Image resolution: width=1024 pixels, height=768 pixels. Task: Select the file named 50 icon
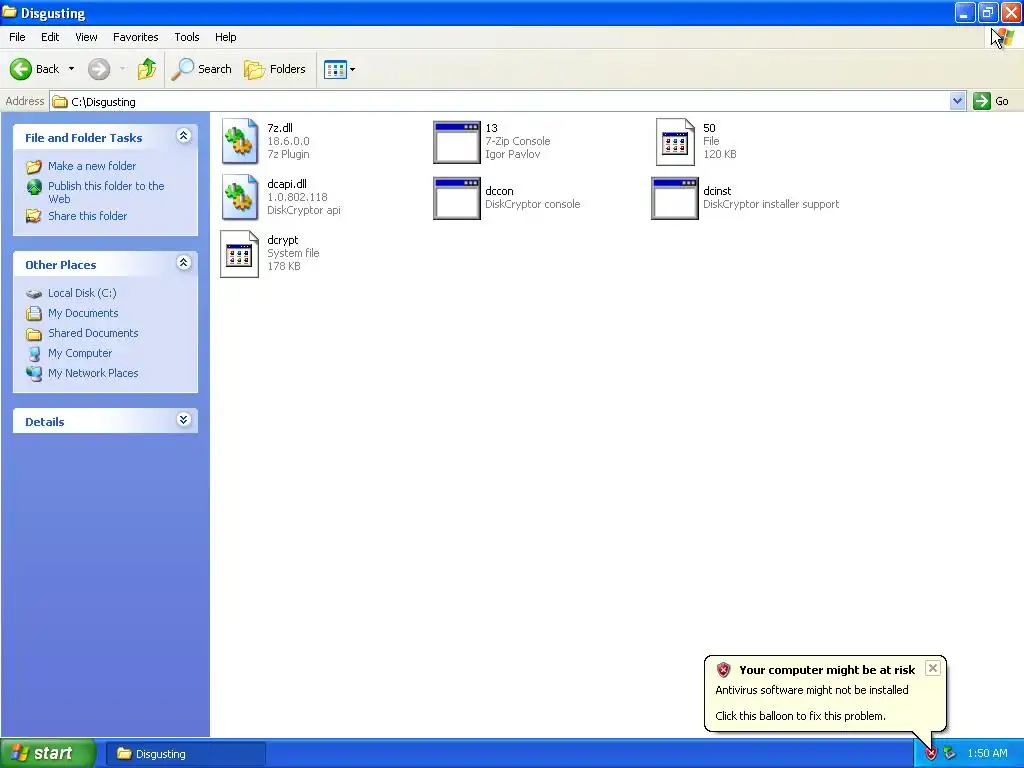tap(675, 142)
